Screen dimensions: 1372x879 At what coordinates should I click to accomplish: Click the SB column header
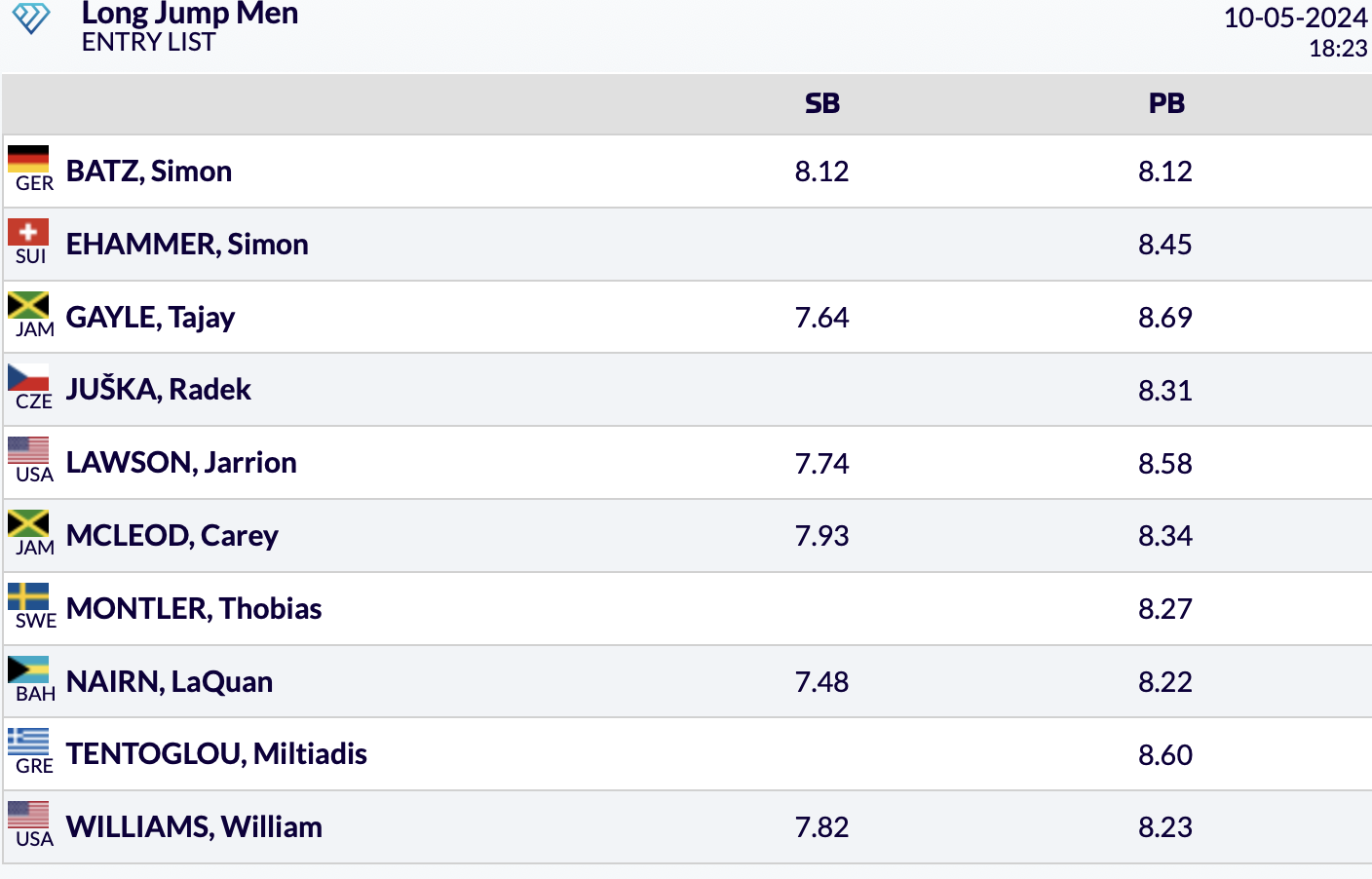click(822, 103)
